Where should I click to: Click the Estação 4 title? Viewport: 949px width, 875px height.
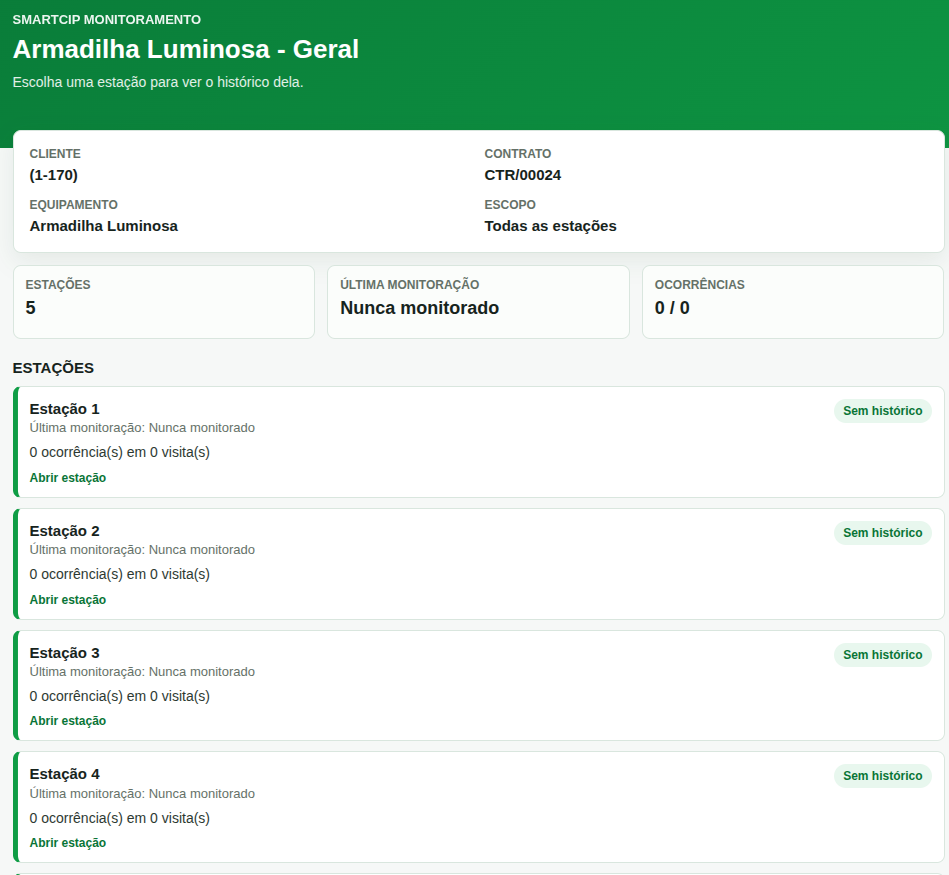click(x=64, y=774)
